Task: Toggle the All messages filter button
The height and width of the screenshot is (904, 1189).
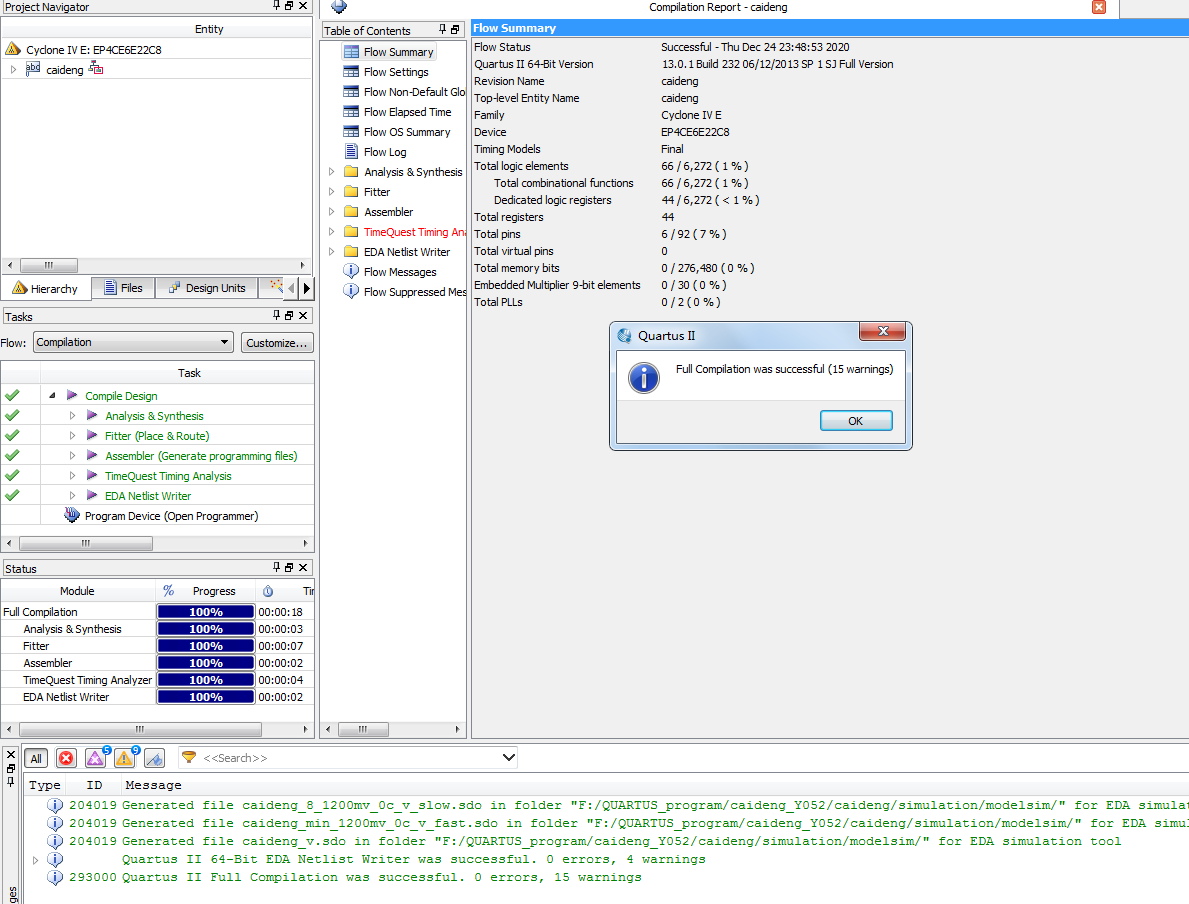Action: (36, 759)
